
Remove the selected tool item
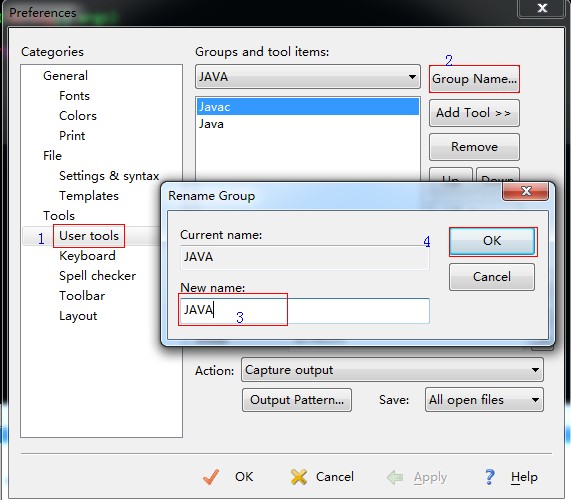pos(474,147)
